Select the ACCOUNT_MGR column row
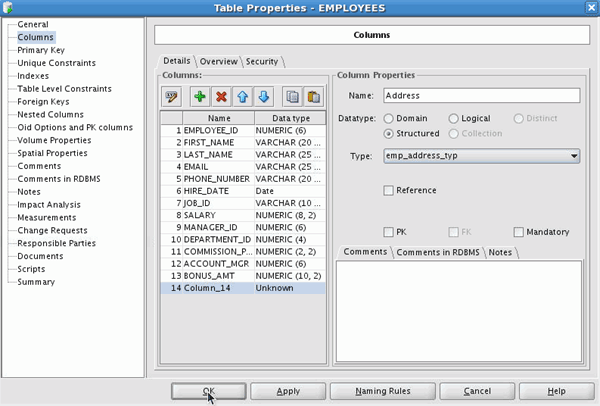 coord(243,264)
